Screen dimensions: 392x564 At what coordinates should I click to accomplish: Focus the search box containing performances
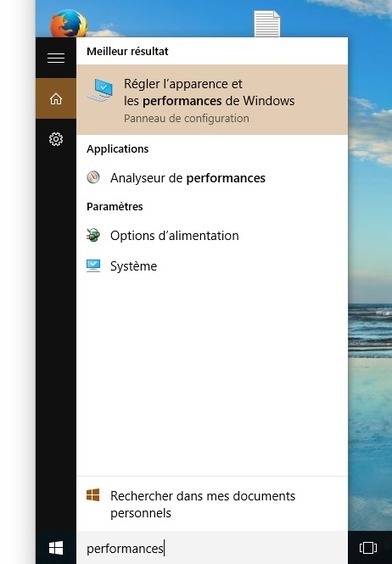[x=212, y=548]
